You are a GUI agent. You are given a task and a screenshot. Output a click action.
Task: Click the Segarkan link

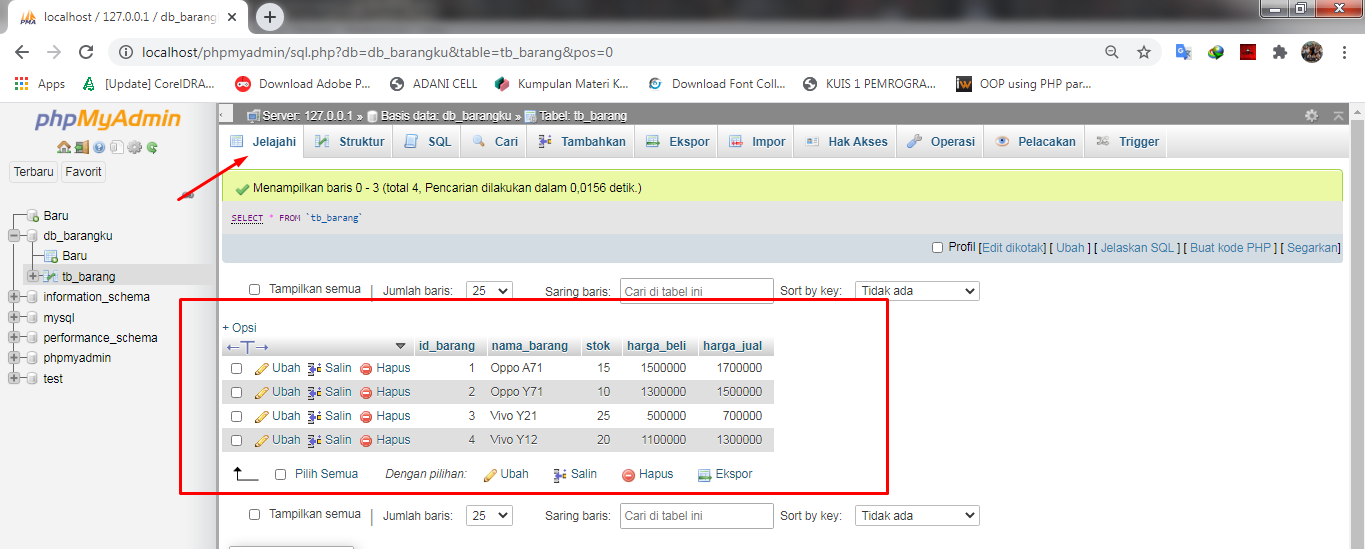[x=1312, y=248]
